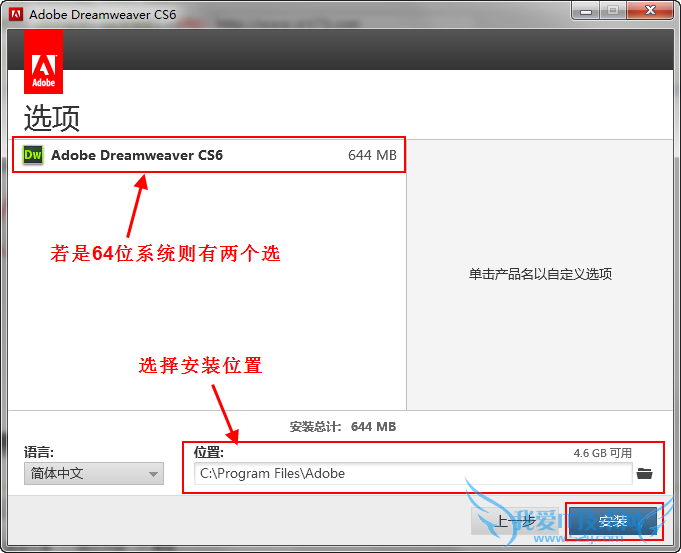Click the disabled maximize window button
The width and height of the screenshot is (681, 553).
point(613,11)
